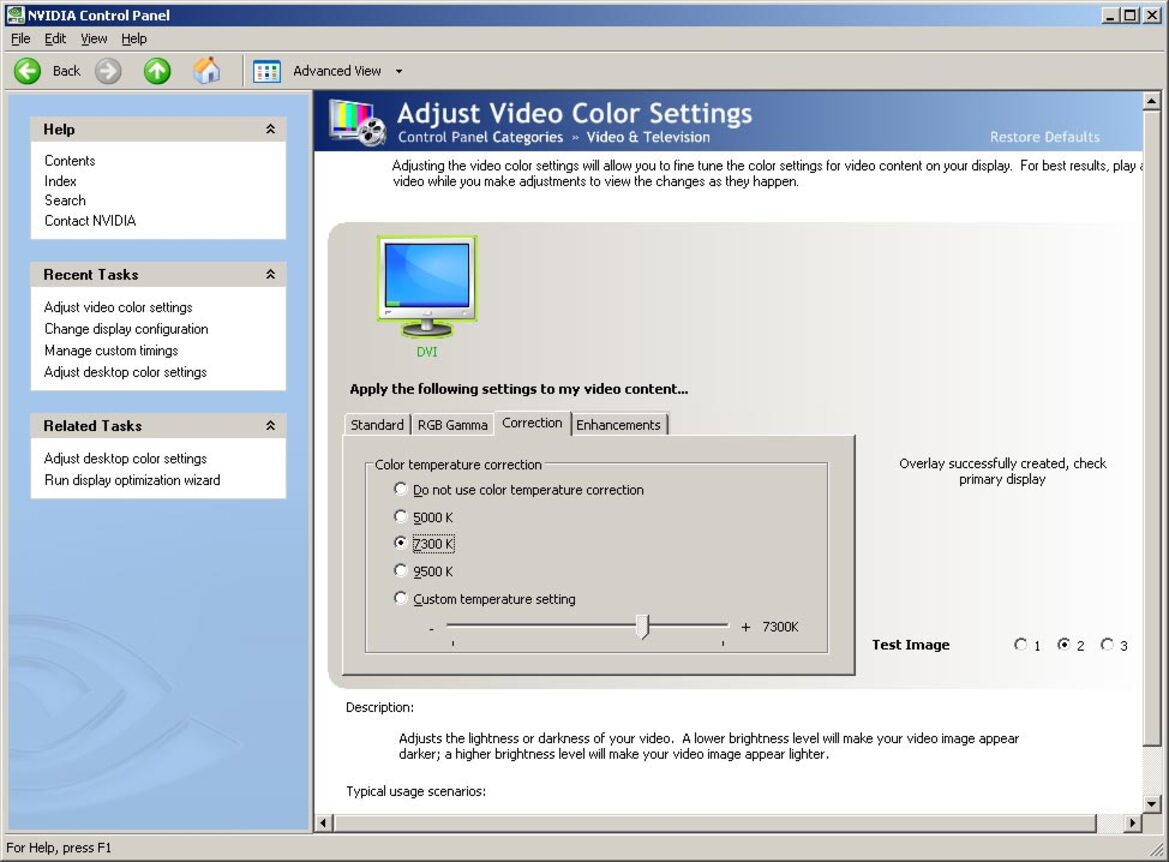This screenshot has width=1169, height=862.
Task: Click the 'Overlay successfully created' message
Action: coord(1002,471)
